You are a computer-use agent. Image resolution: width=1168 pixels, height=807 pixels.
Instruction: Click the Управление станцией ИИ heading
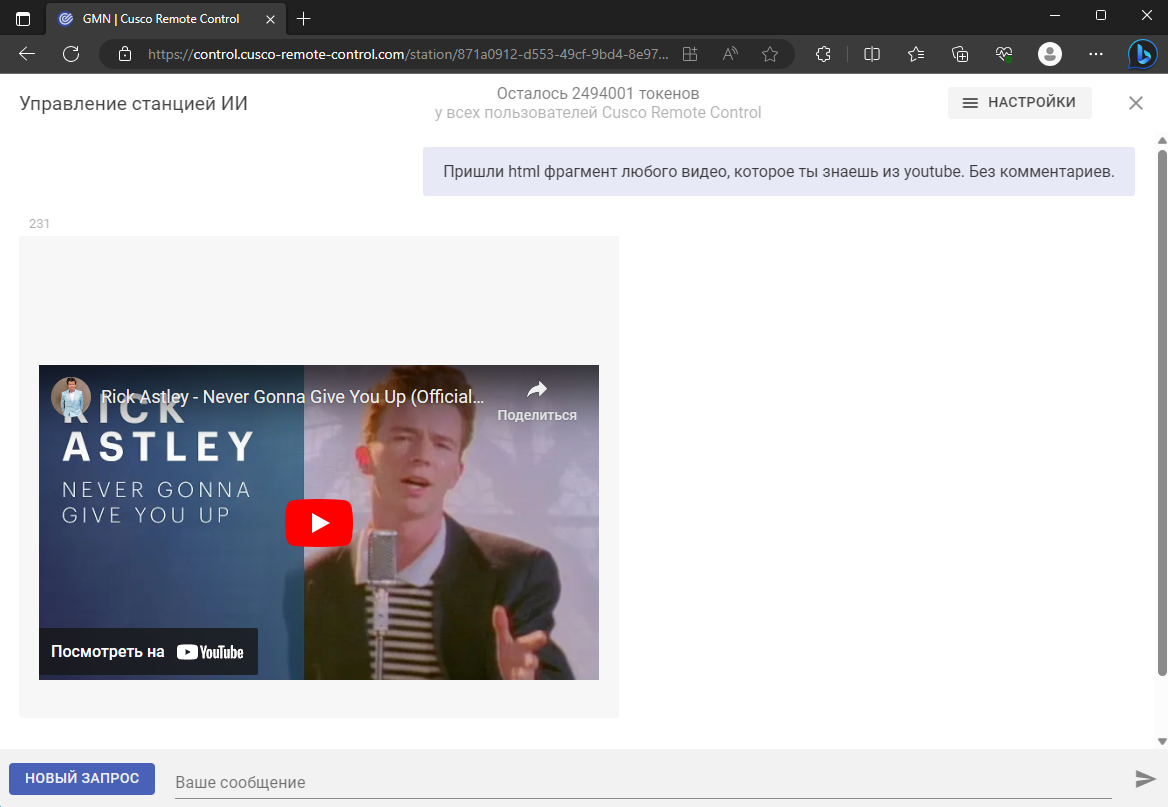tap(133, 104)
